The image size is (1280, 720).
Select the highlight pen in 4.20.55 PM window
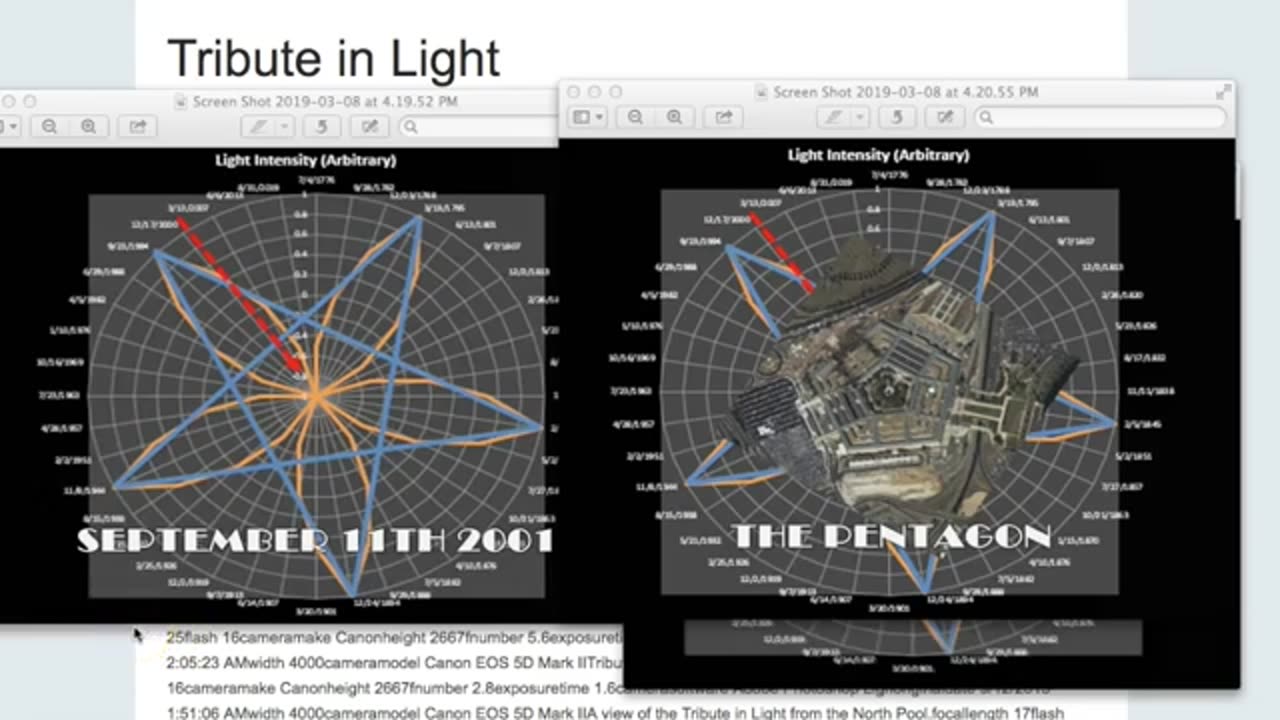coord(832,117)
